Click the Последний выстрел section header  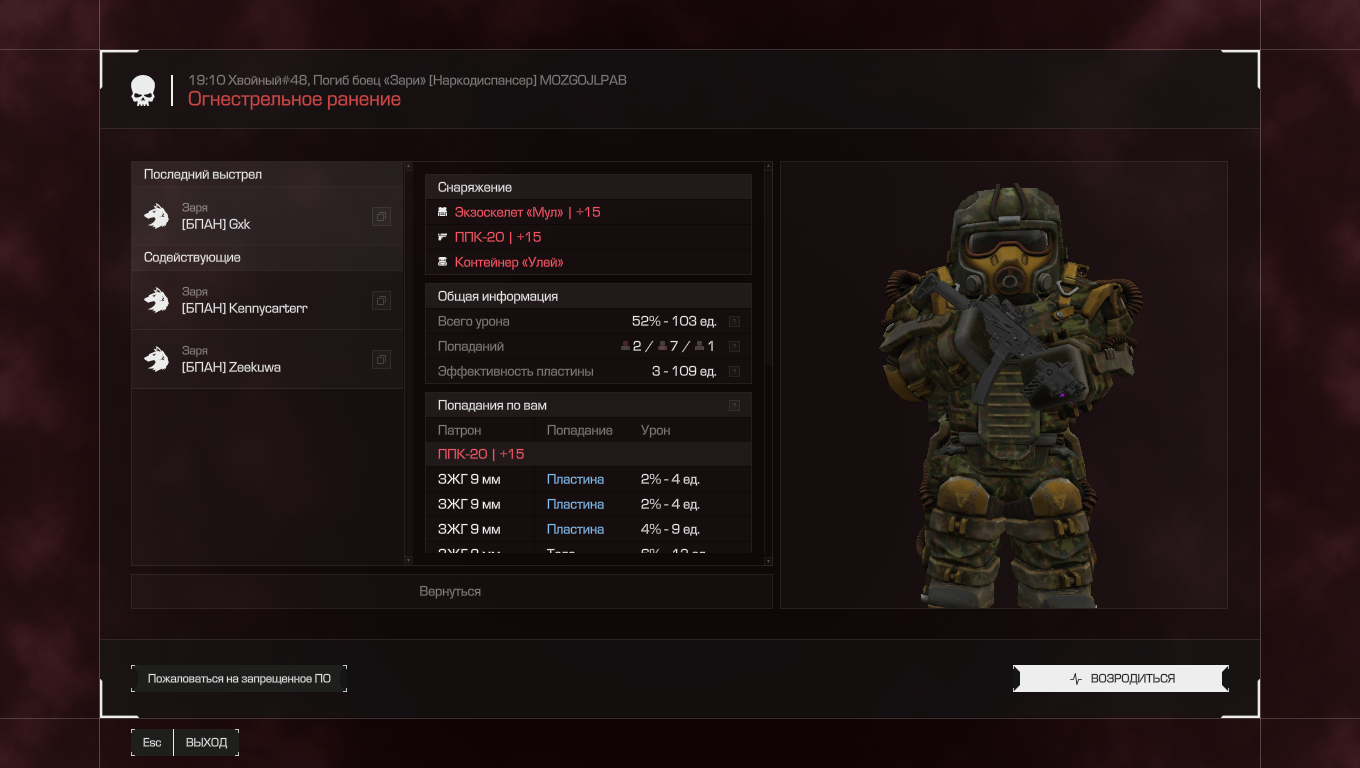tap(267, 174)
